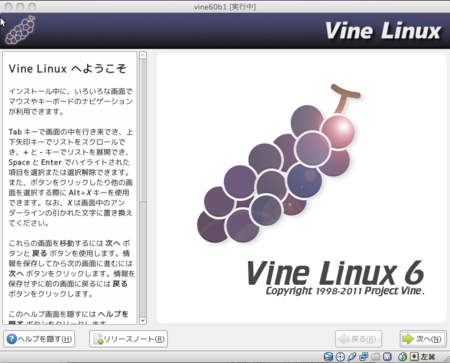
Task: Click the Vine Linux 6 grape splash image
Action: click(279, 163)
